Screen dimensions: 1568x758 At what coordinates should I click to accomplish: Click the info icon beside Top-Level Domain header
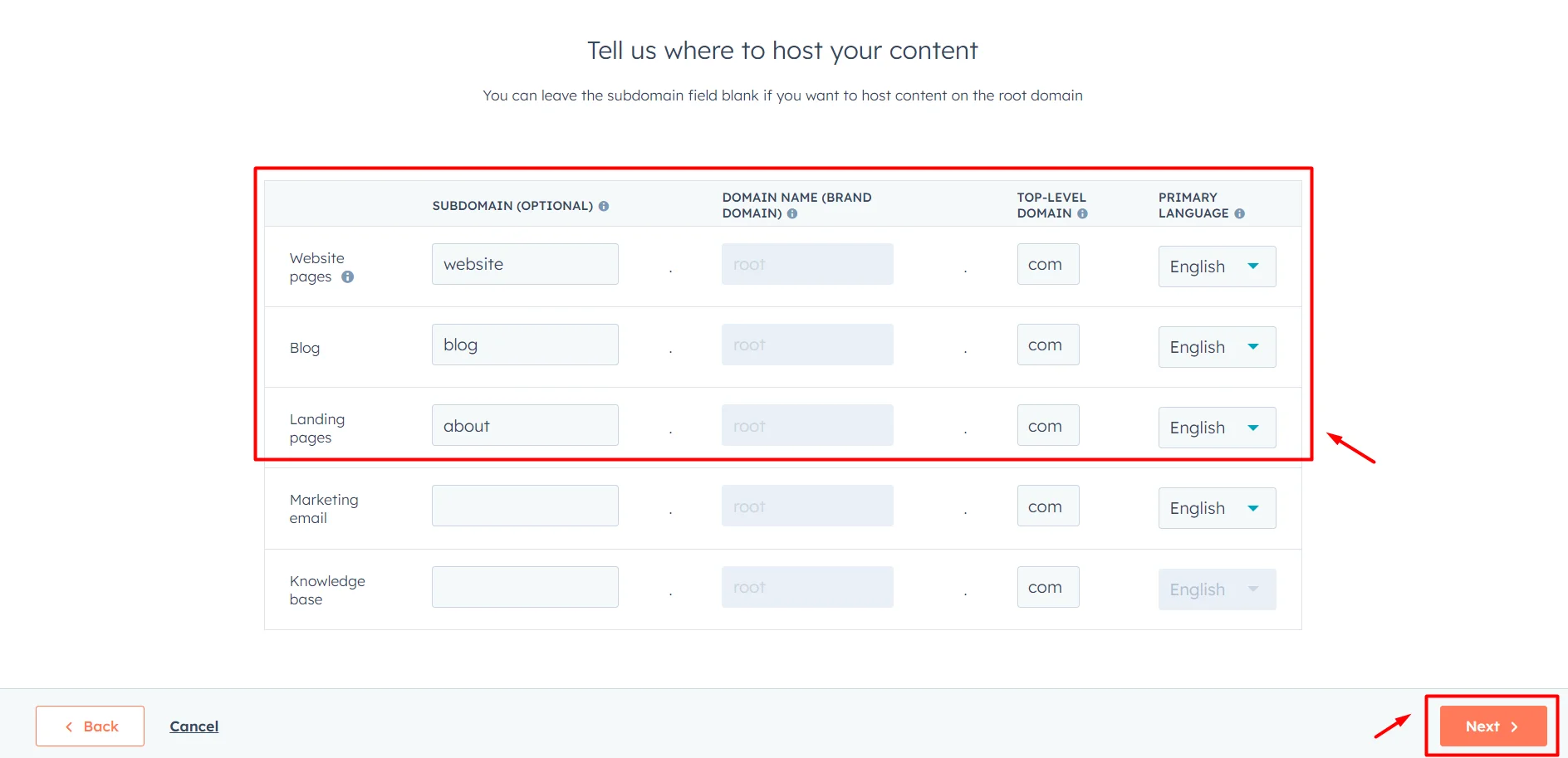tap(1082, 213)
